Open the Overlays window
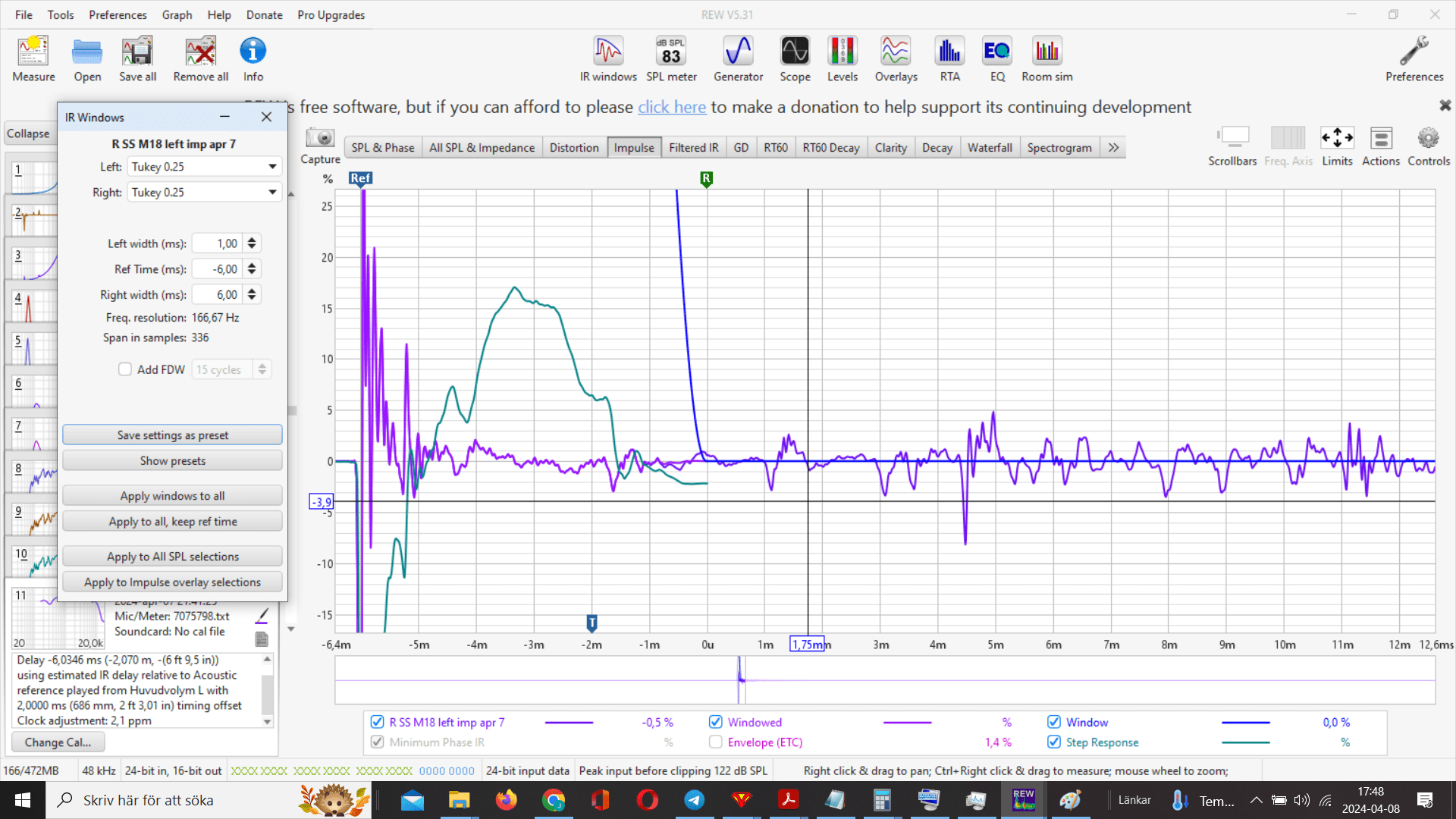Screen dimensions: 1456x819 (x=896, y=59)
